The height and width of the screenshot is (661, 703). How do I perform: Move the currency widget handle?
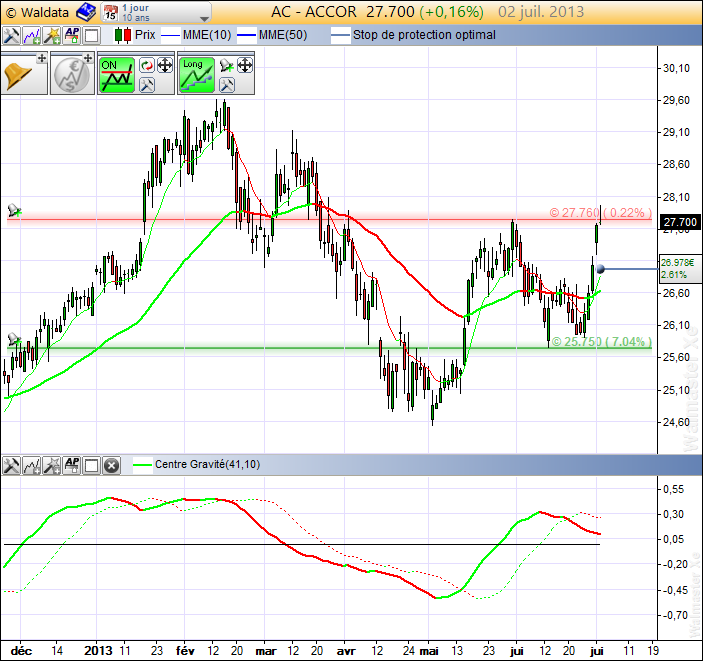pyautogui.click(x=88, y=58)
